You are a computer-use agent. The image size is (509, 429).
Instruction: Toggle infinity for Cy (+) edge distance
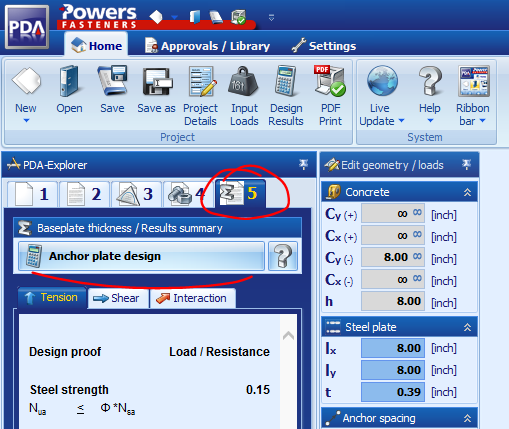pos(417,212)
